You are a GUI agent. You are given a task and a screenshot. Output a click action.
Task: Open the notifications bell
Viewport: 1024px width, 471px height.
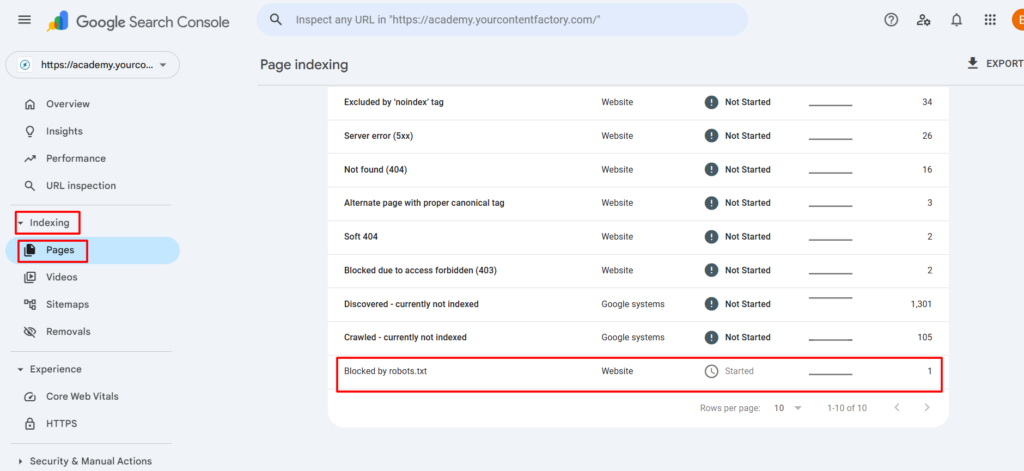(x=957, y=20)
